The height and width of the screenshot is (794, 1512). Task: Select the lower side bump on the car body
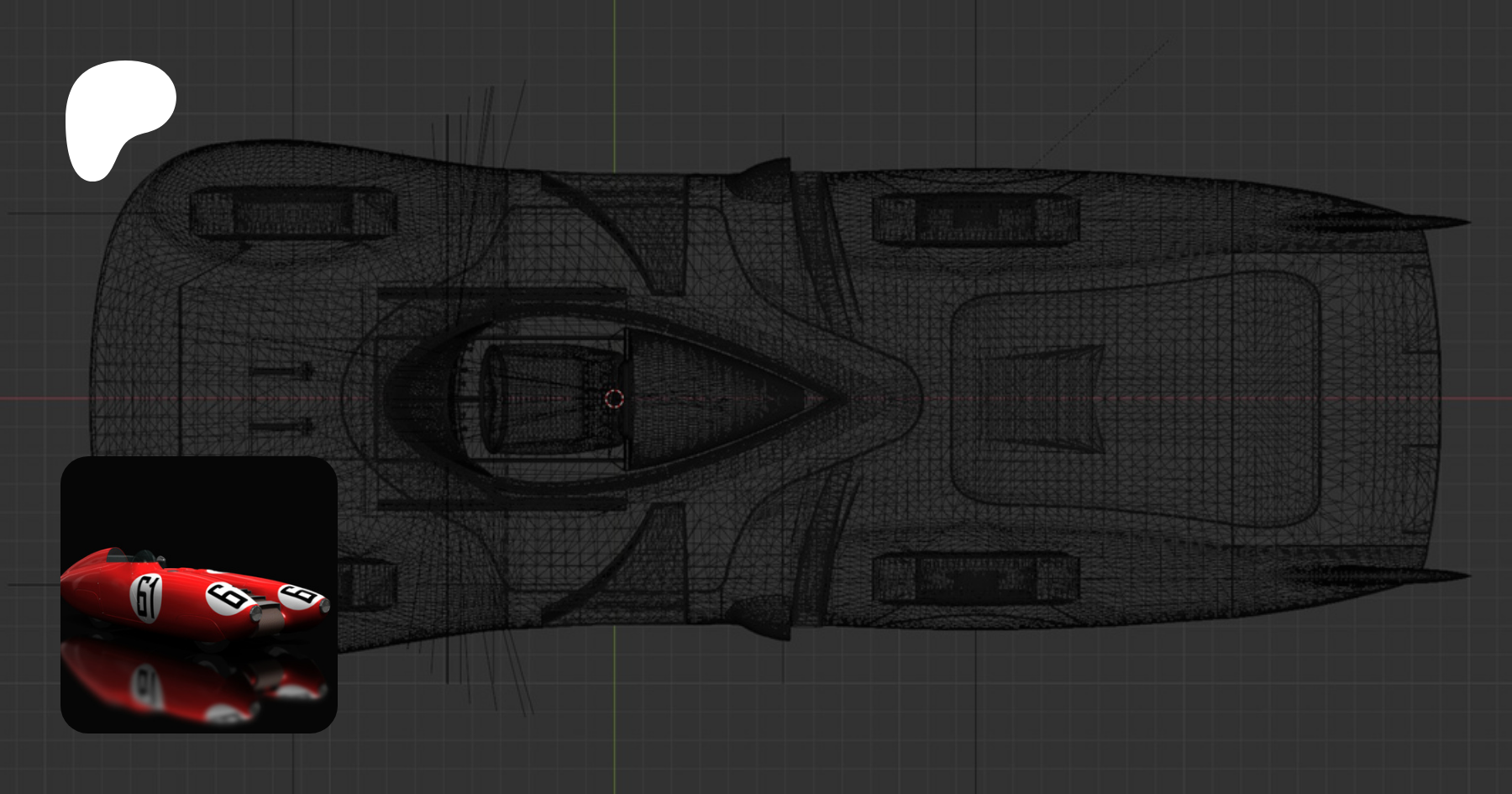click(x=760, y=619)
